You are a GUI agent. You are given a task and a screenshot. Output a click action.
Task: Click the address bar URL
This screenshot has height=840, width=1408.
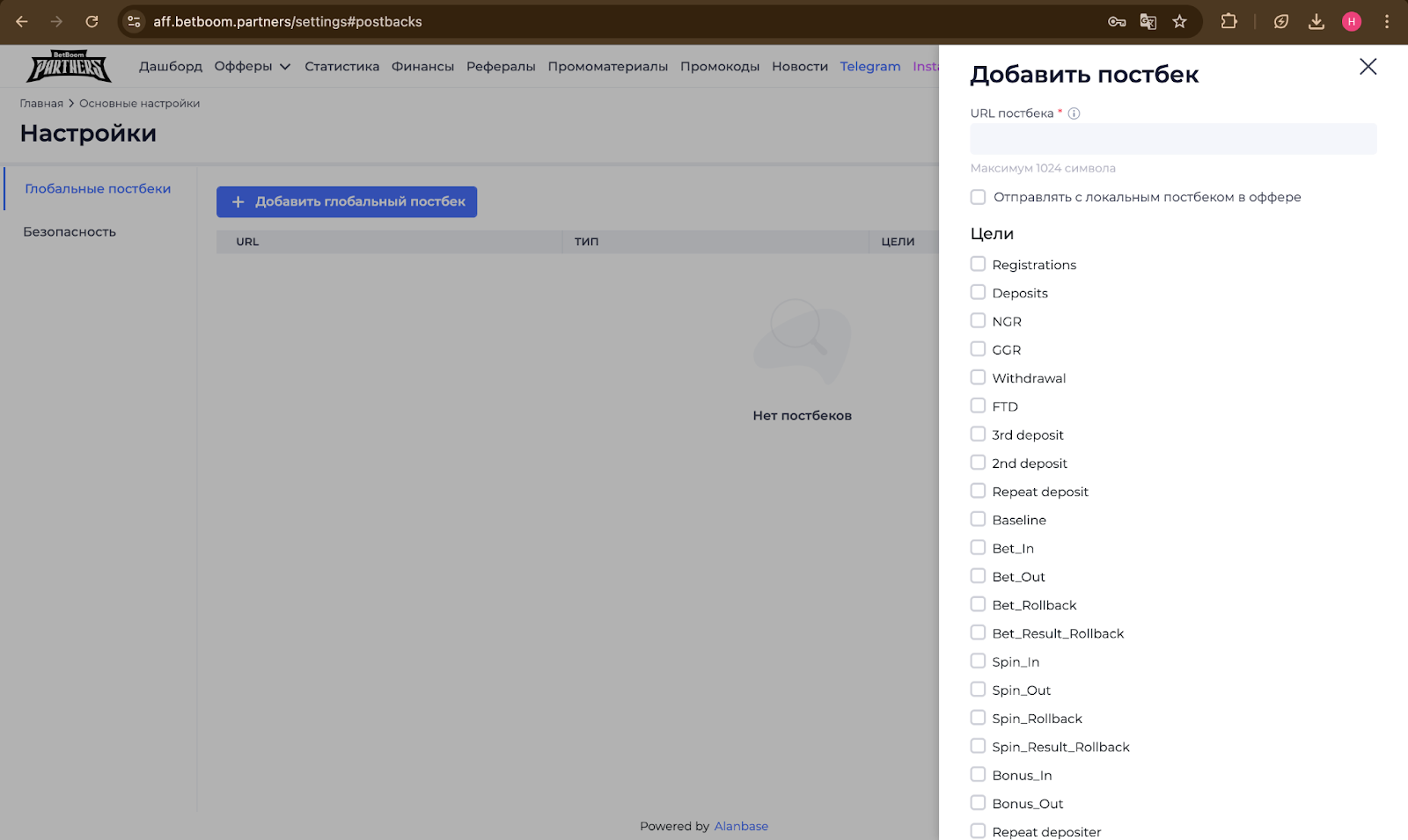pos(288,22)
